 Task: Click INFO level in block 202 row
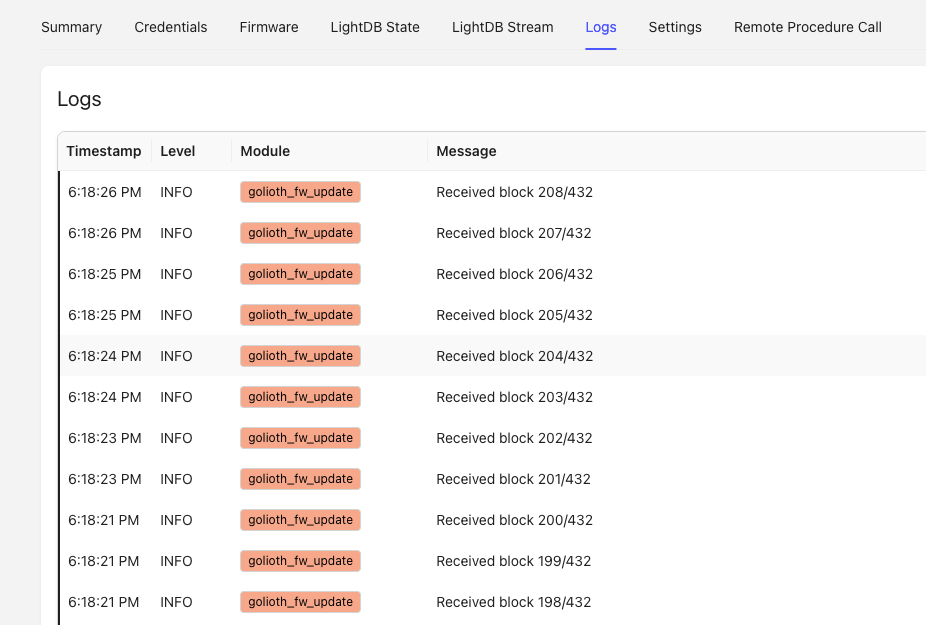[x=176, y=438]
